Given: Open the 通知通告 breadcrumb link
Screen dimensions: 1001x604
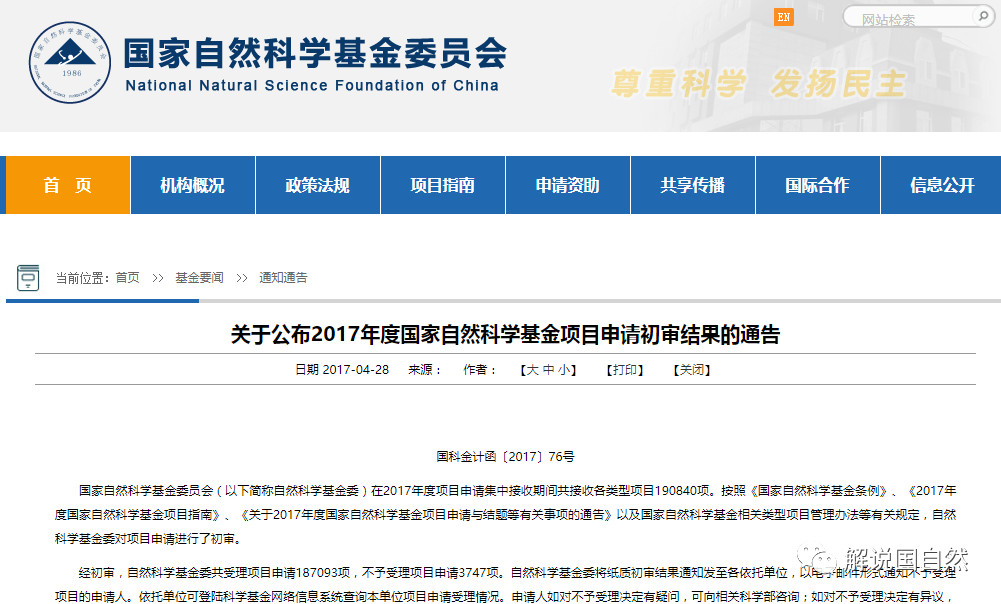Looking at the screenshot, I should point(283,278).
